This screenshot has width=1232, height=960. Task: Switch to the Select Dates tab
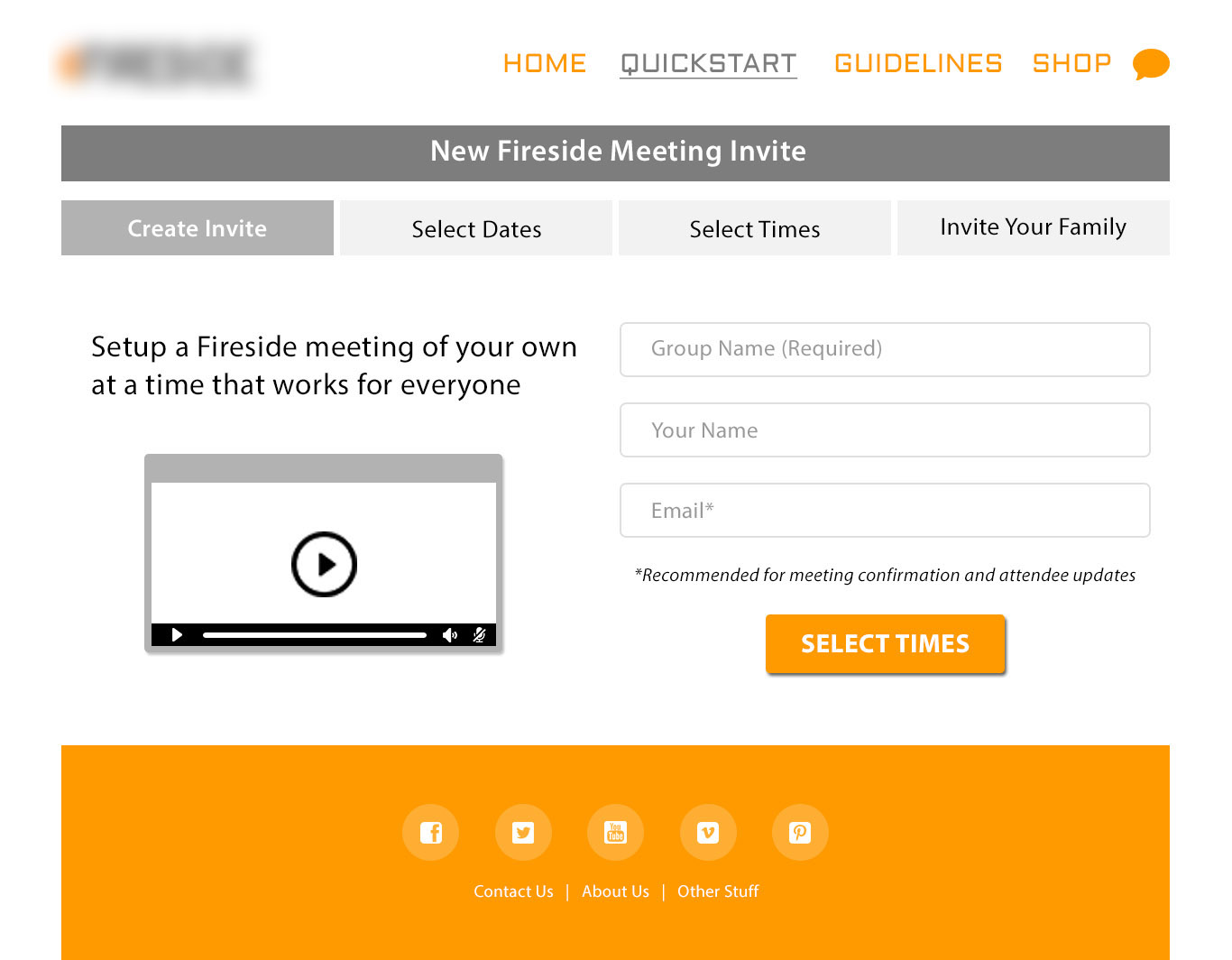476,229
